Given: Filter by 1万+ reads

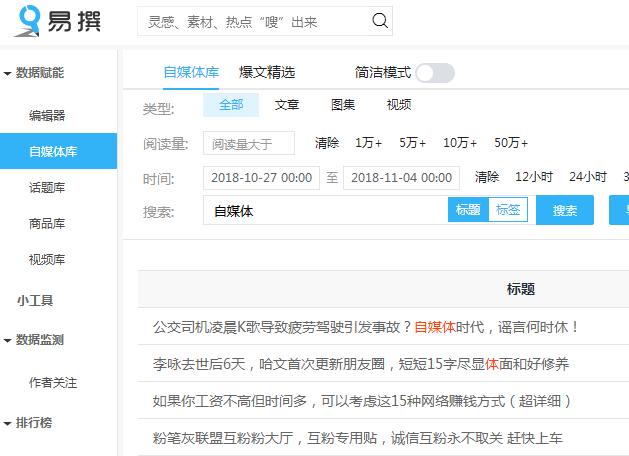Looking at the screenshot, I should pyautogui.click(x=368, y=143).
